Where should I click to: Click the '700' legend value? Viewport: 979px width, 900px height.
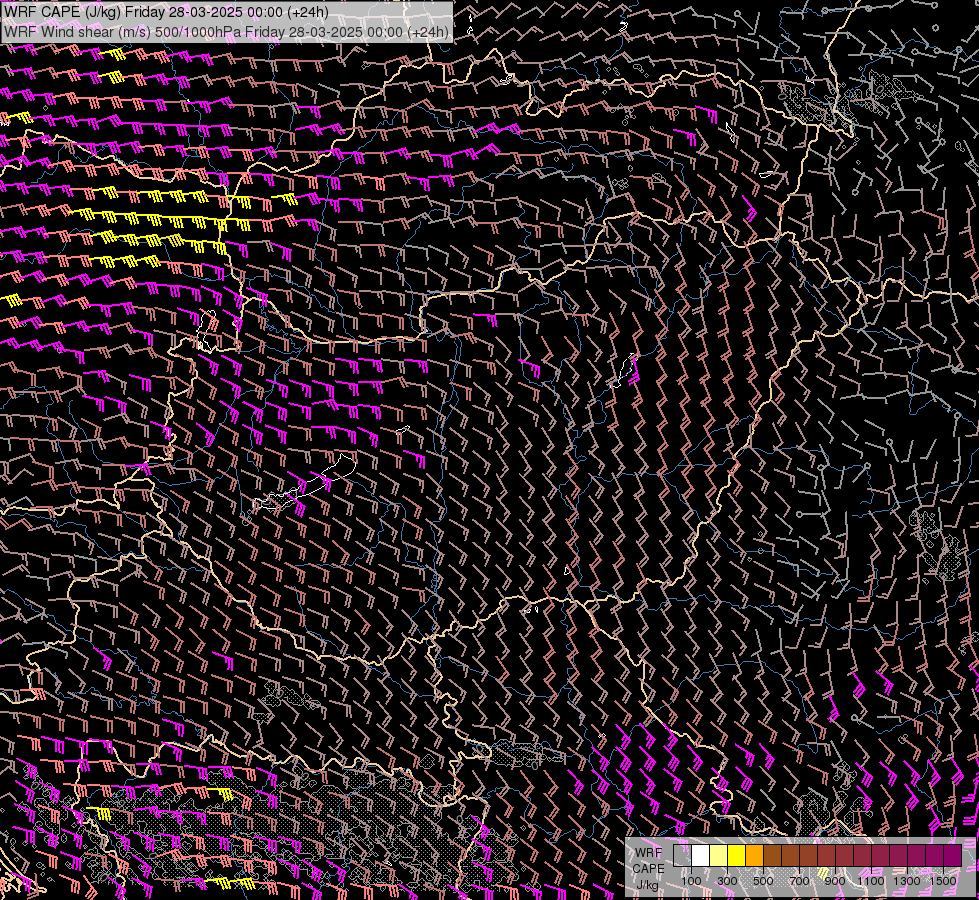(799, 881)
